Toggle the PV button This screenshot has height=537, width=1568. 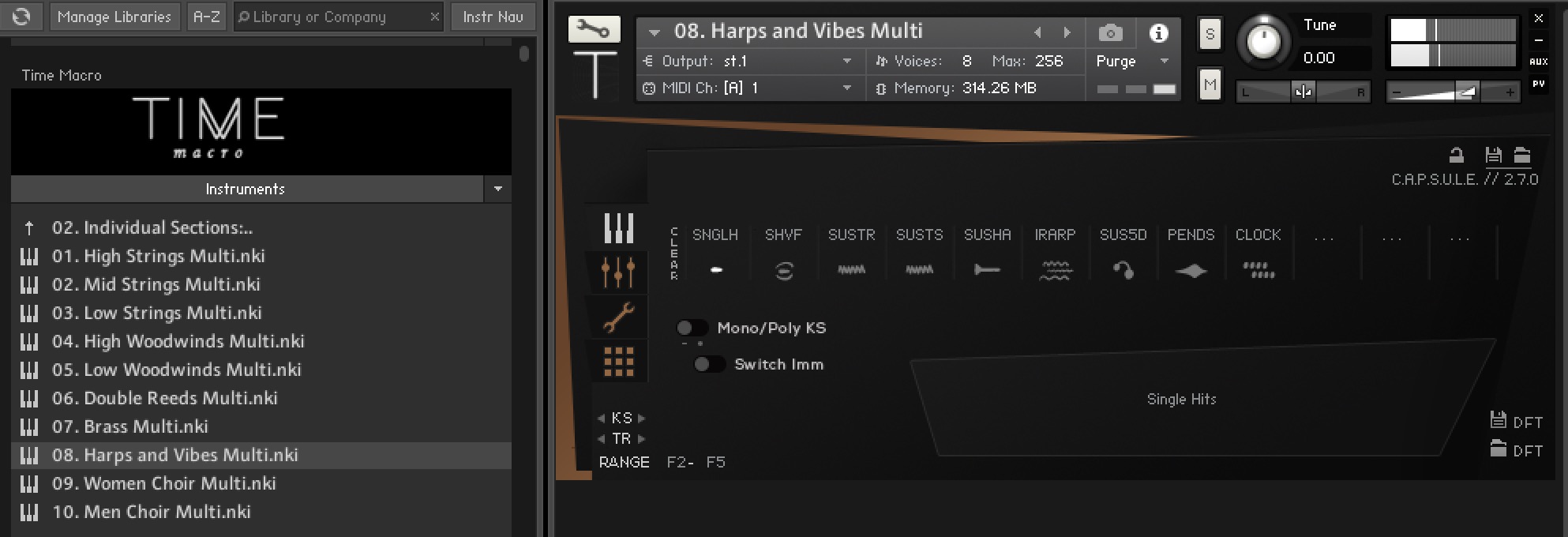click(x=1538, y=84)
